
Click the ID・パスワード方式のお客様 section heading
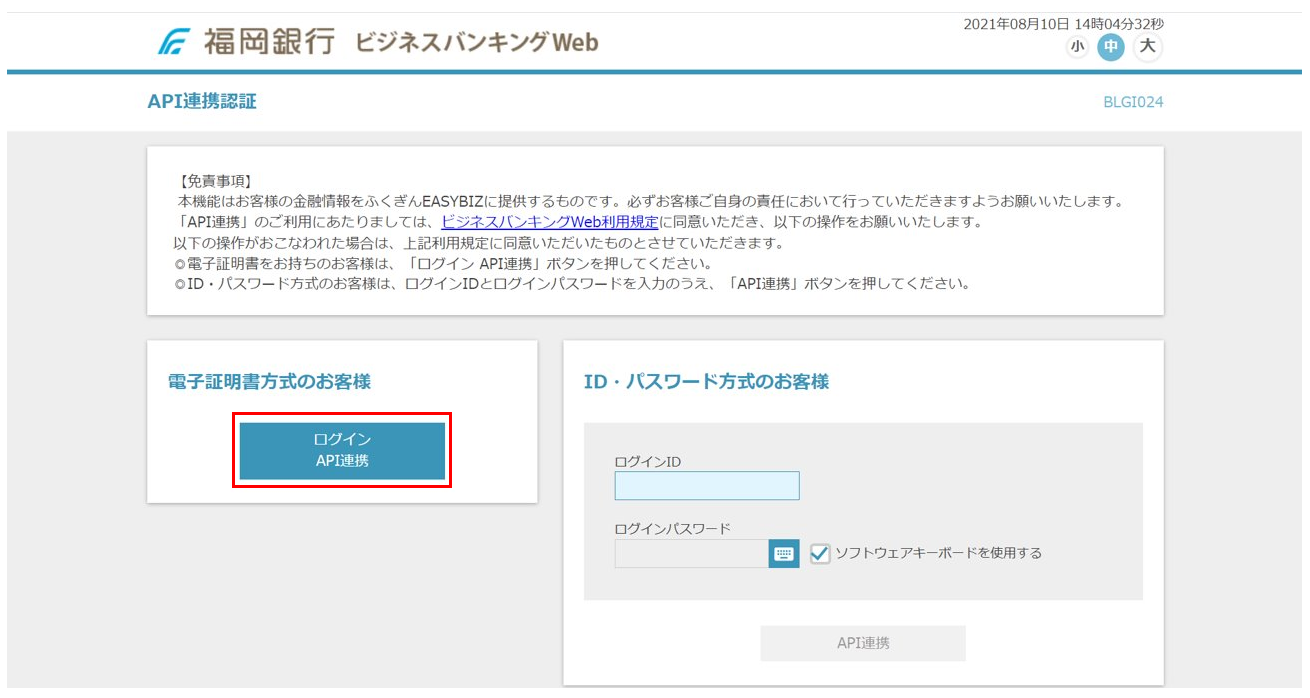coord(706,381)
